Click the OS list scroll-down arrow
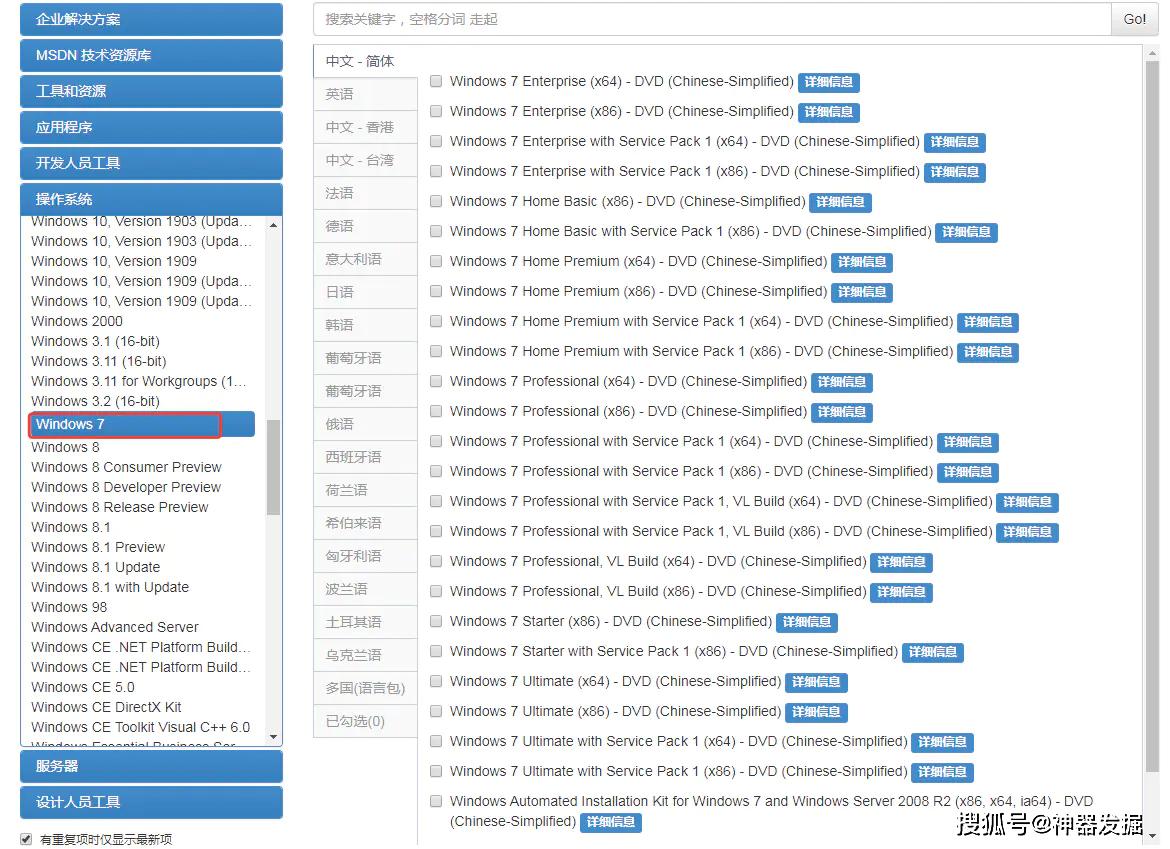1170x849 pixels. tap(274, 737)
